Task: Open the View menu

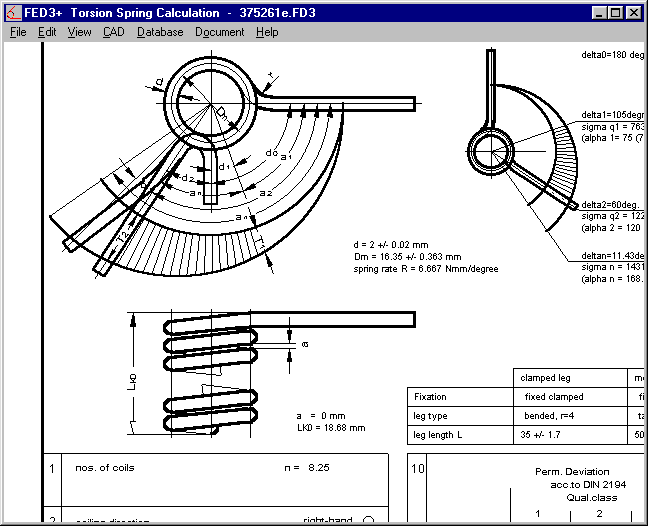Action: click(x=79, y=32)
